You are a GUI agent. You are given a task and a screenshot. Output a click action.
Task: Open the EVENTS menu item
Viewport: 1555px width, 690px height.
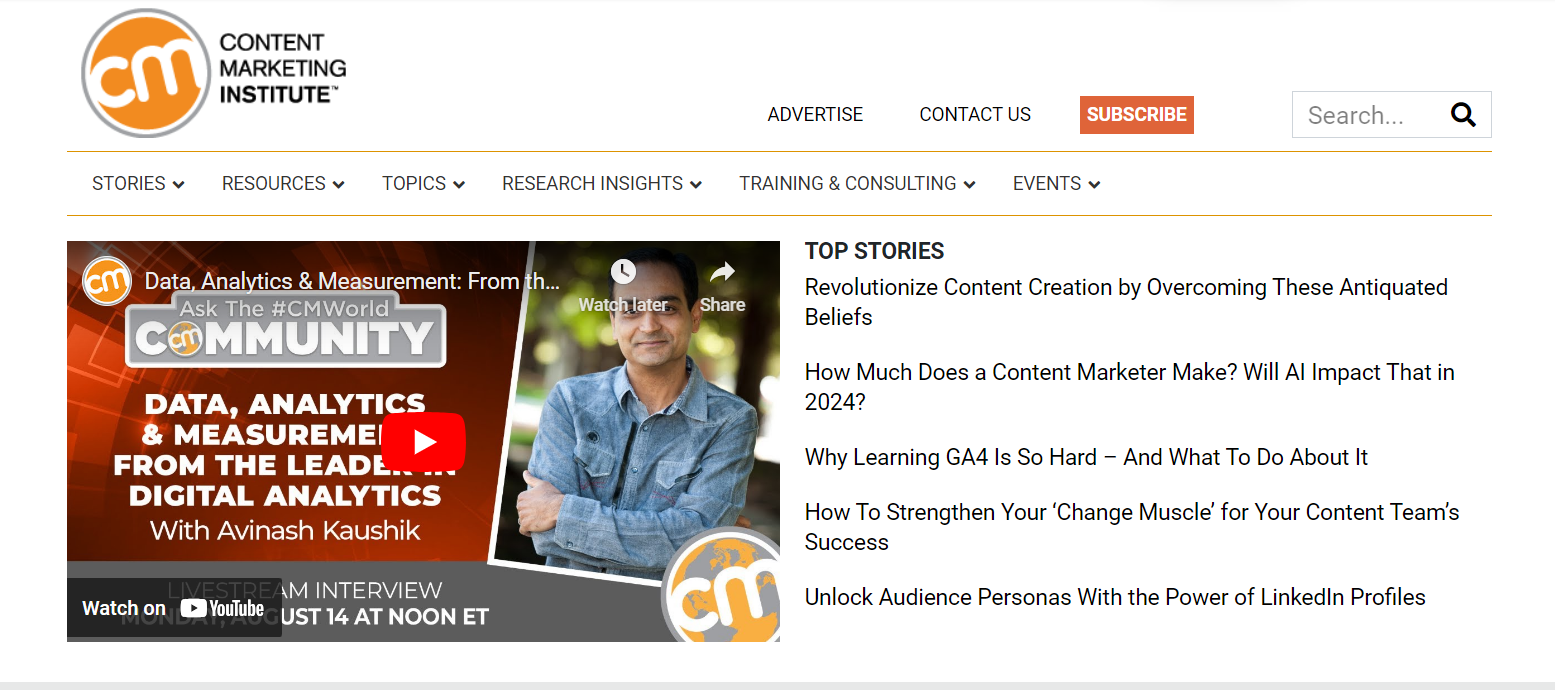1047,184
